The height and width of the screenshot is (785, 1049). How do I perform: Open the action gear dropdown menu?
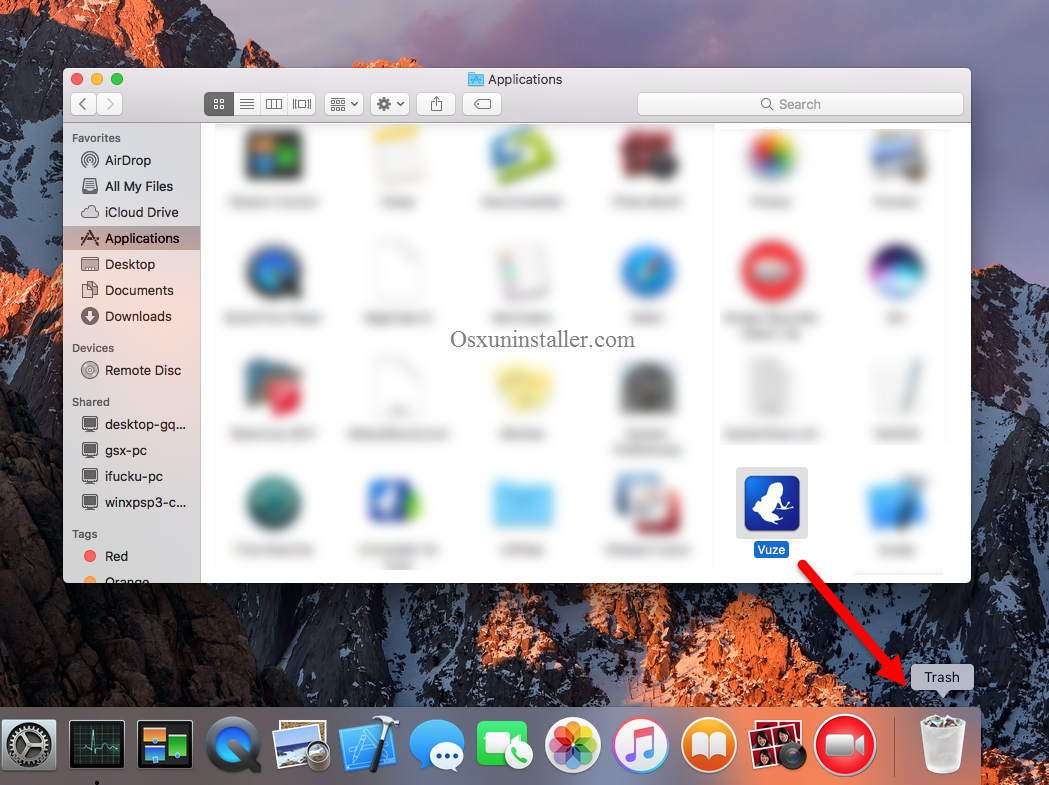coord(390,103)
